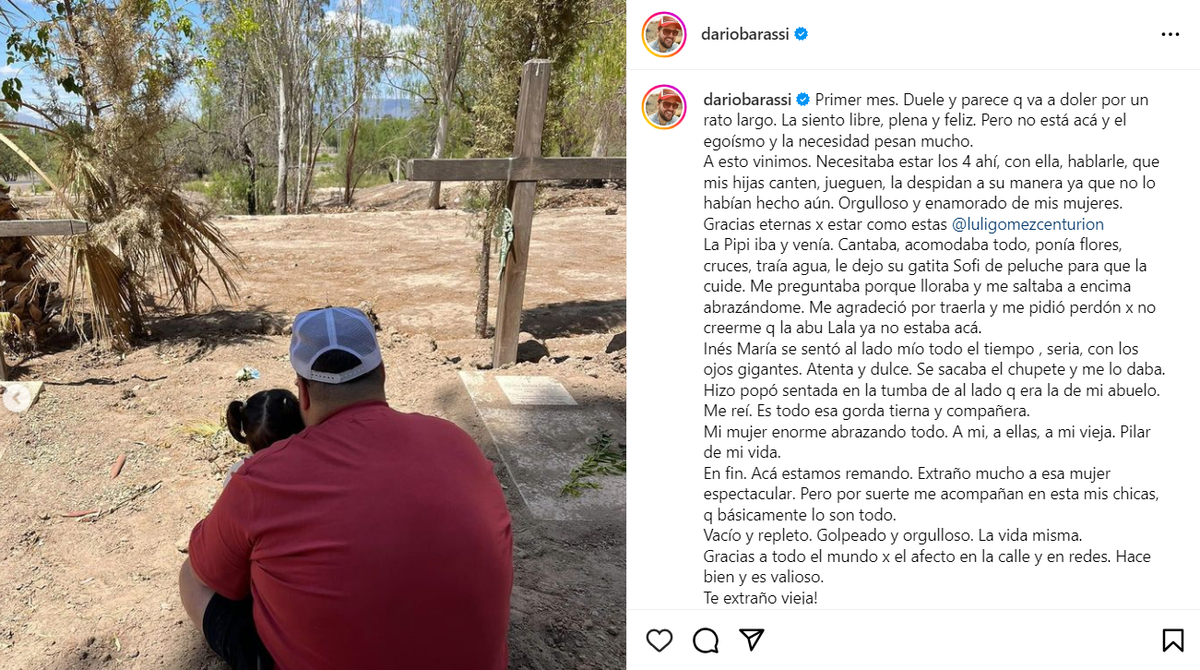Open the avatar beside the caption

(664, 107)
